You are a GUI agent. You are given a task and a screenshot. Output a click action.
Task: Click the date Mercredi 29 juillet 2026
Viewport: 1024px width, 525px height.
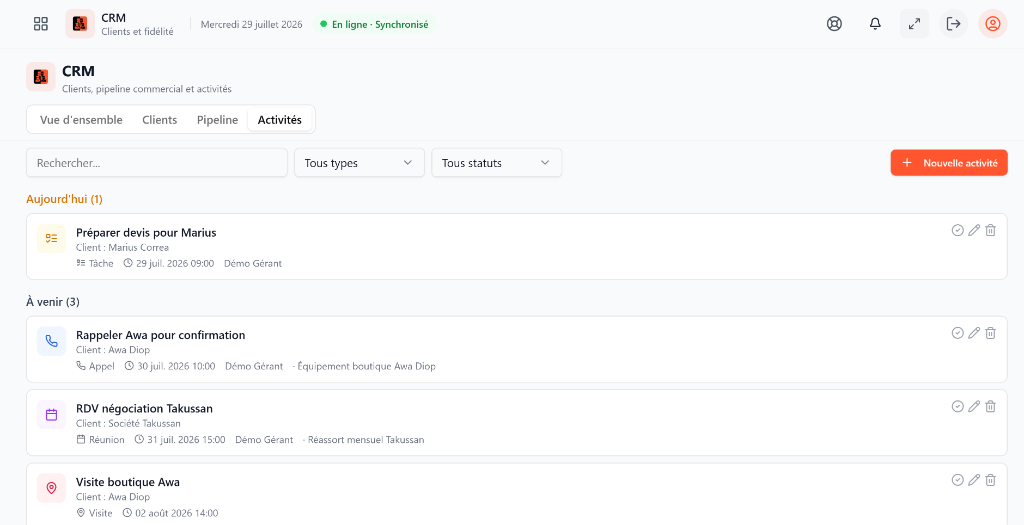[x=251, y=24]
